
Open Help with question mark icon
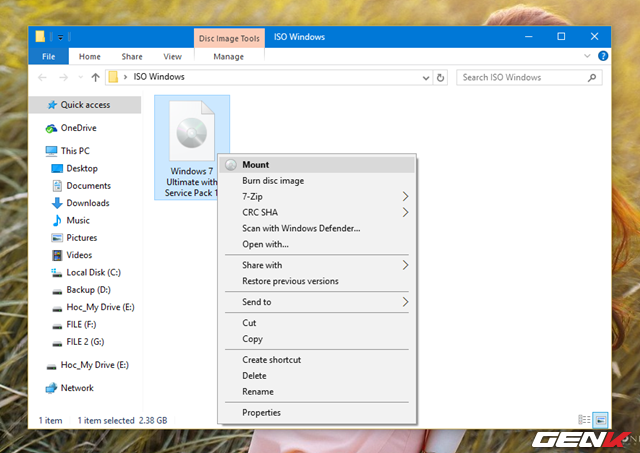coord(603,56)
